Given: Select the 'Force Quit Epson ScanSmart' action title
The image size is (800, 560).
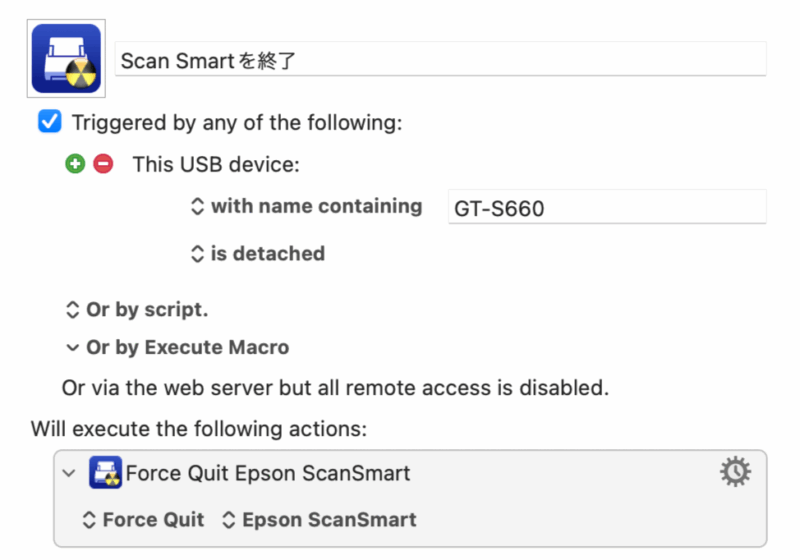Looking at the screenshot, I should click(268, 473).
